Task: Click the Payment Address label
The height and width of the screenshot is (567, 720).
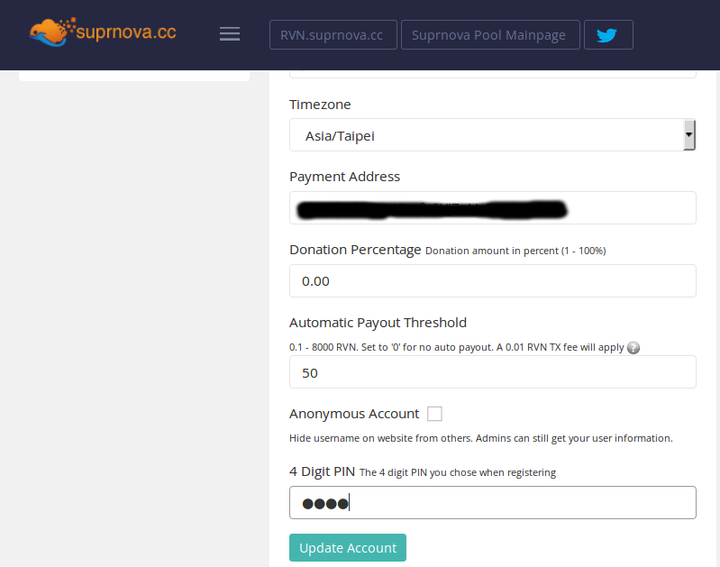Action: [344, 177]
